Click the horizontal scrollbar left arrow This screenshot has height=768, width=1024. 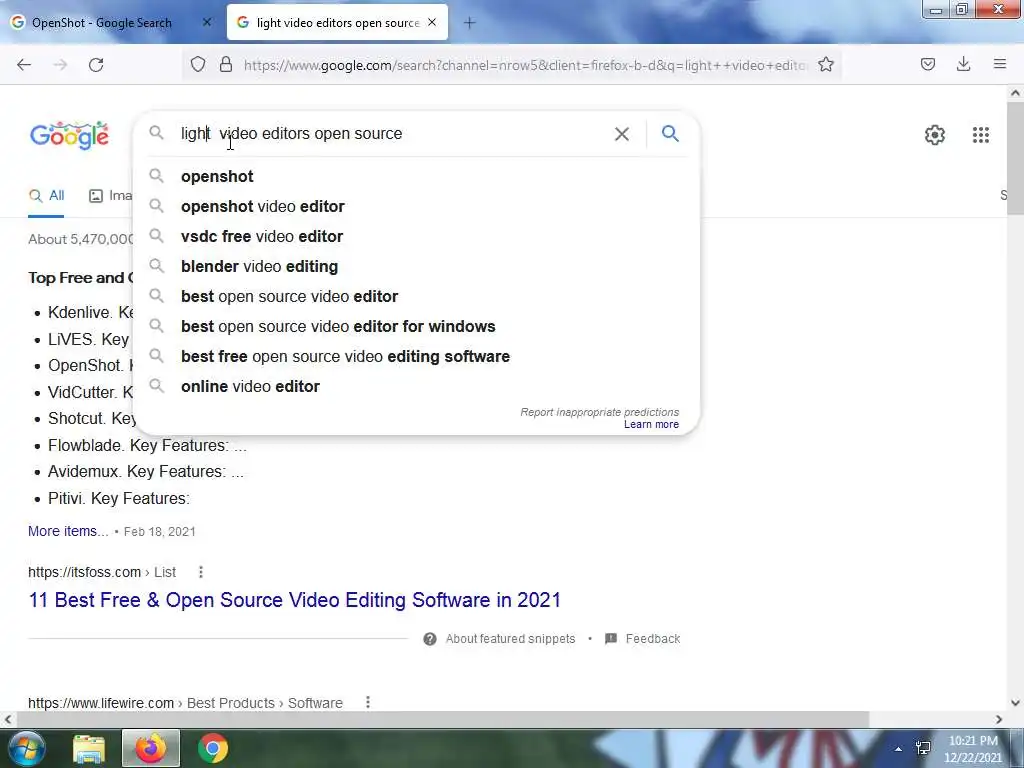(8, 720)
